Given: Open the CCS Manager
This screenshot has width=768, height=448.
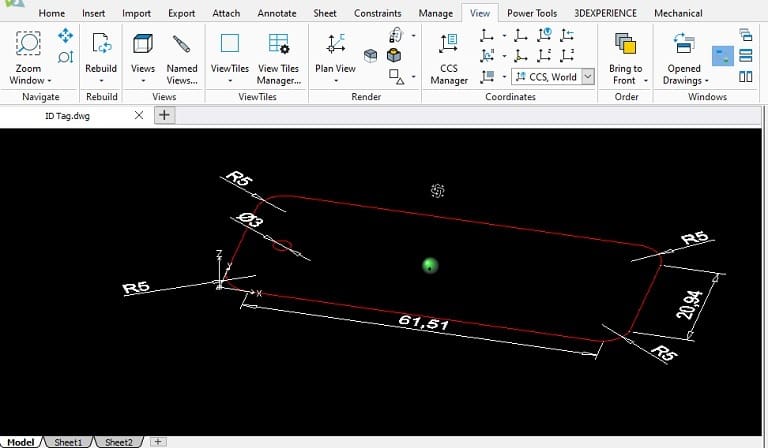Looking at the screenshot, I should tap(449, 58).
